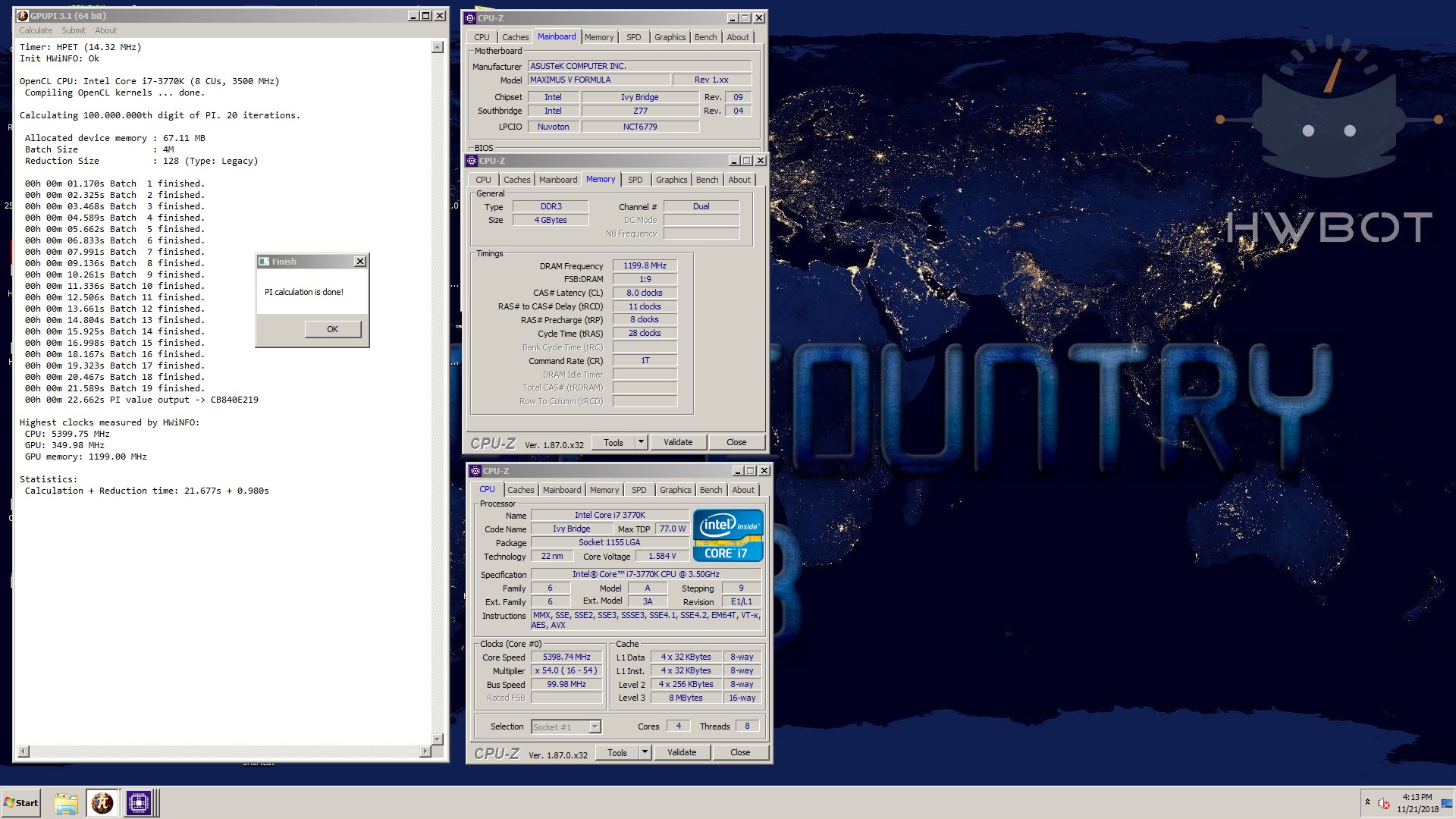Image resolution: width=1456 pixels, height=819 pixels.
Task: Click the taskbar clock showing 4:13 PM
Action: click(1417, 803)
